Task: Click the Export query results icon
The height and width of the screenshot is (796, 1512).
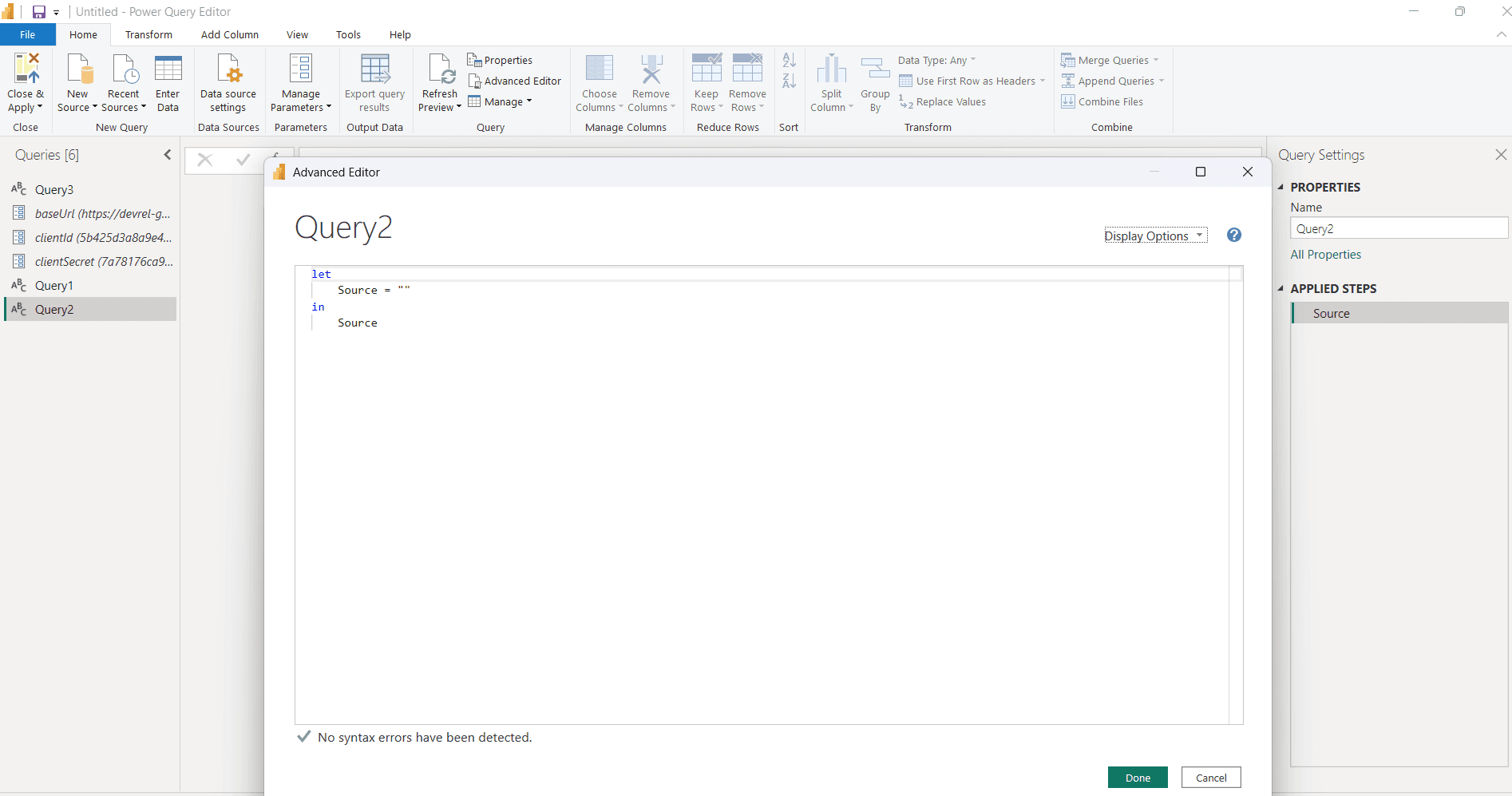Action: pos(375,69)
